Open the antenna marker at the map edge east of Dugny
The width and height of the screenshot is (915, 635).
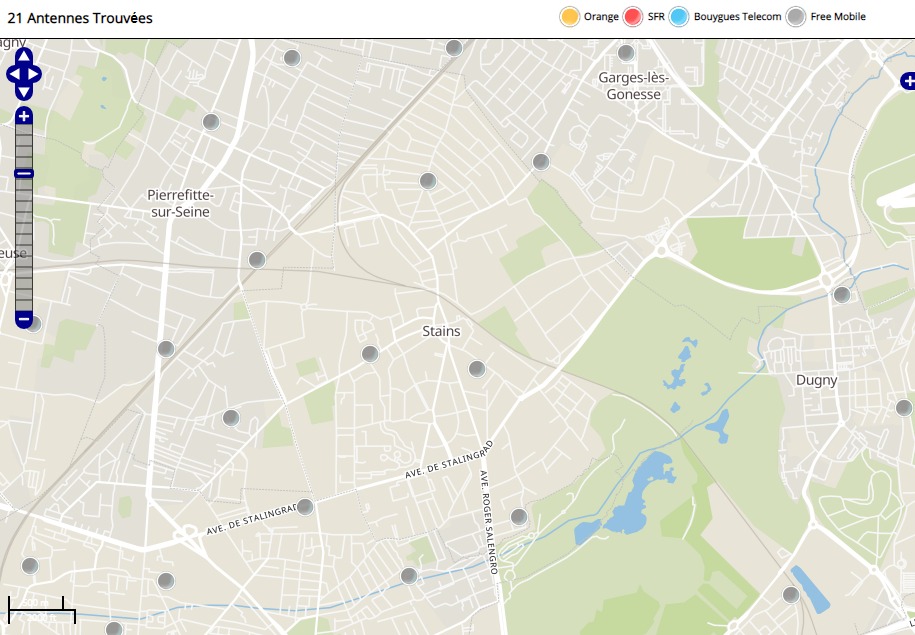(x=904, y=408)
